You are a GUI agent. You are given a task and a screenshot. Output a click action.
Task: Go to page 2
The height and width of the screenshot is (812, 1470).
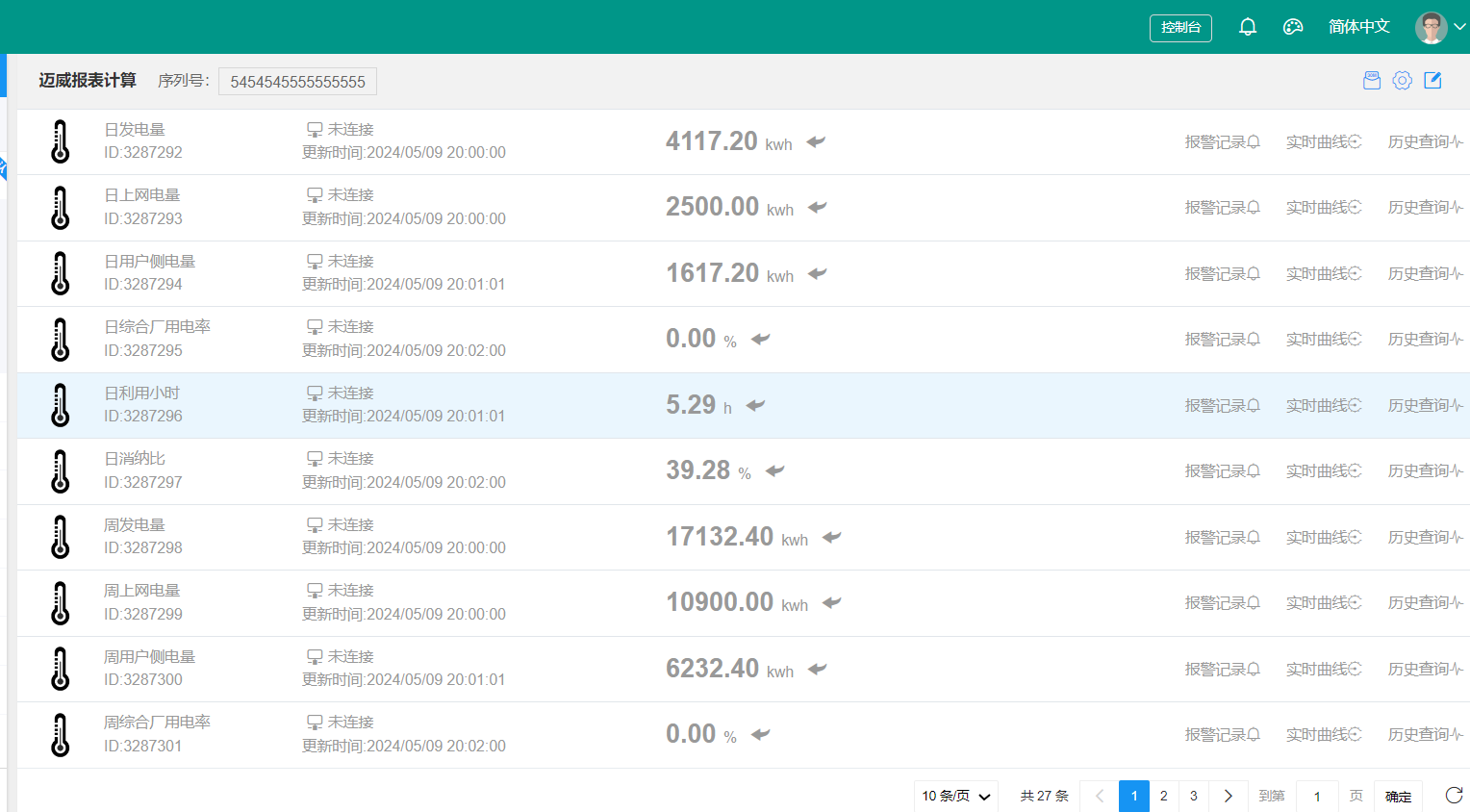click(x=1164, y=796)
